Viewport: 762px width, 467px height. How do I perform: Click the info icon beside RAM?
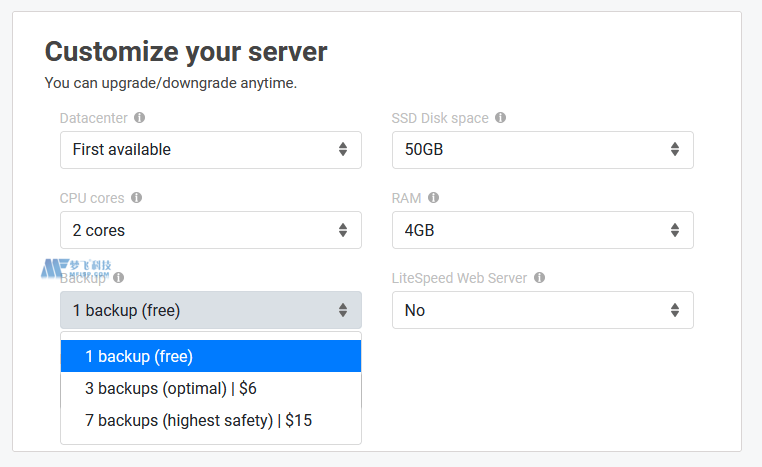point(433,198)
